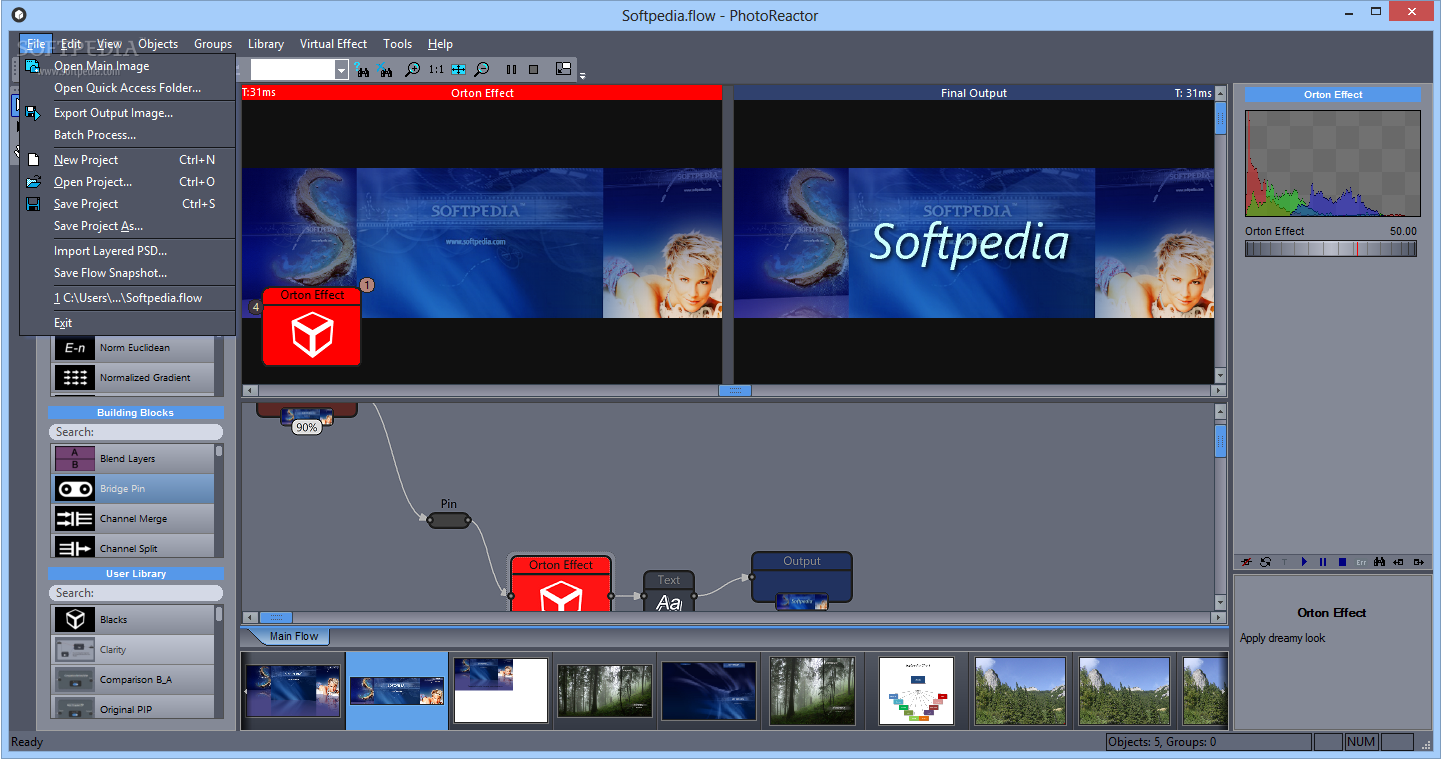Click the zoom in magnifier in toolbar

[412, 70]
